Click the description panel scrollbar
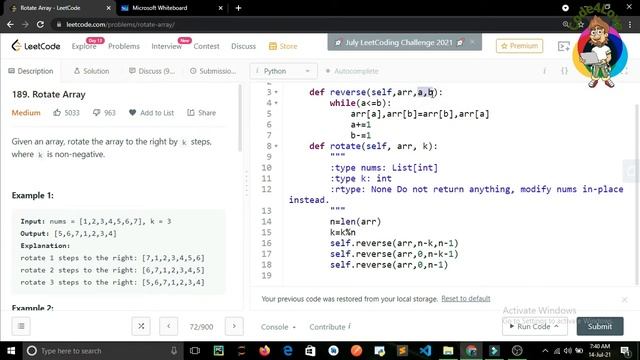 click(240, 118)
